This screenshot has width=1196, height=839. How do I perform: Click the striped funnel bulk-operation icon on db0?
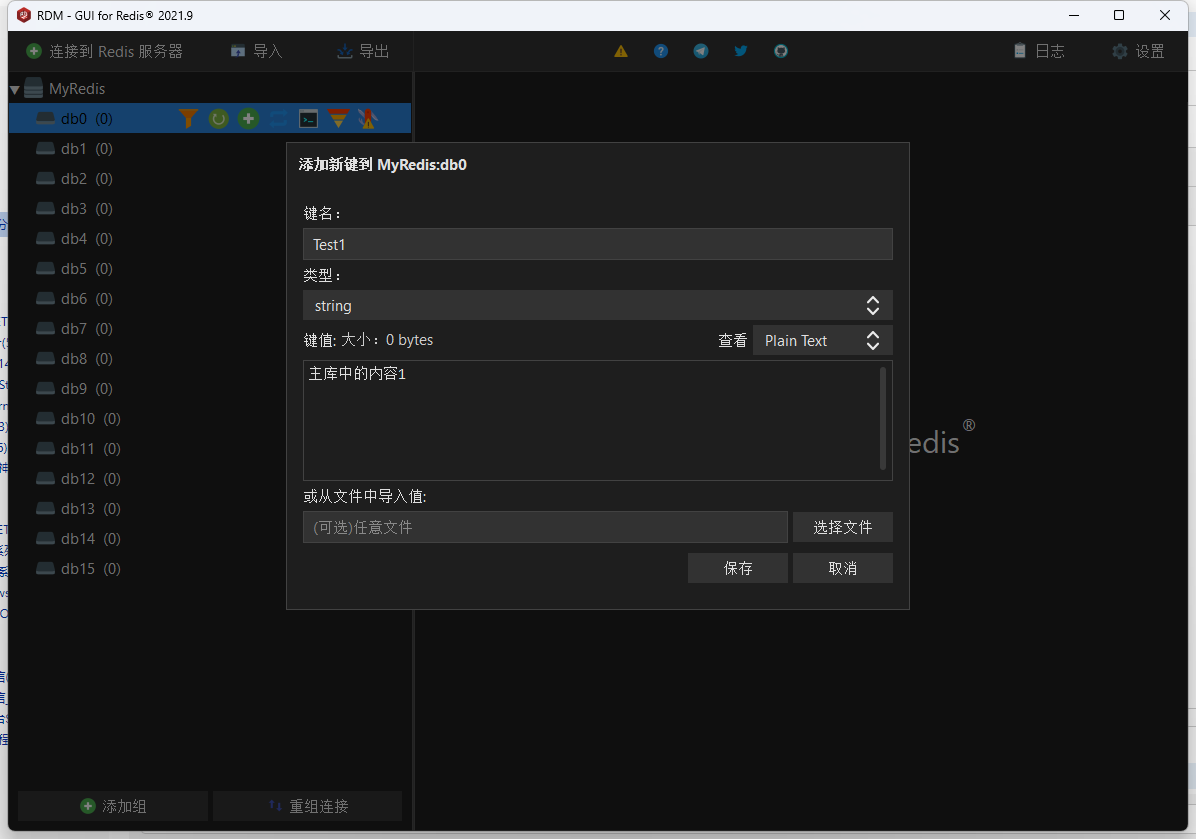[x=338, y=118]
